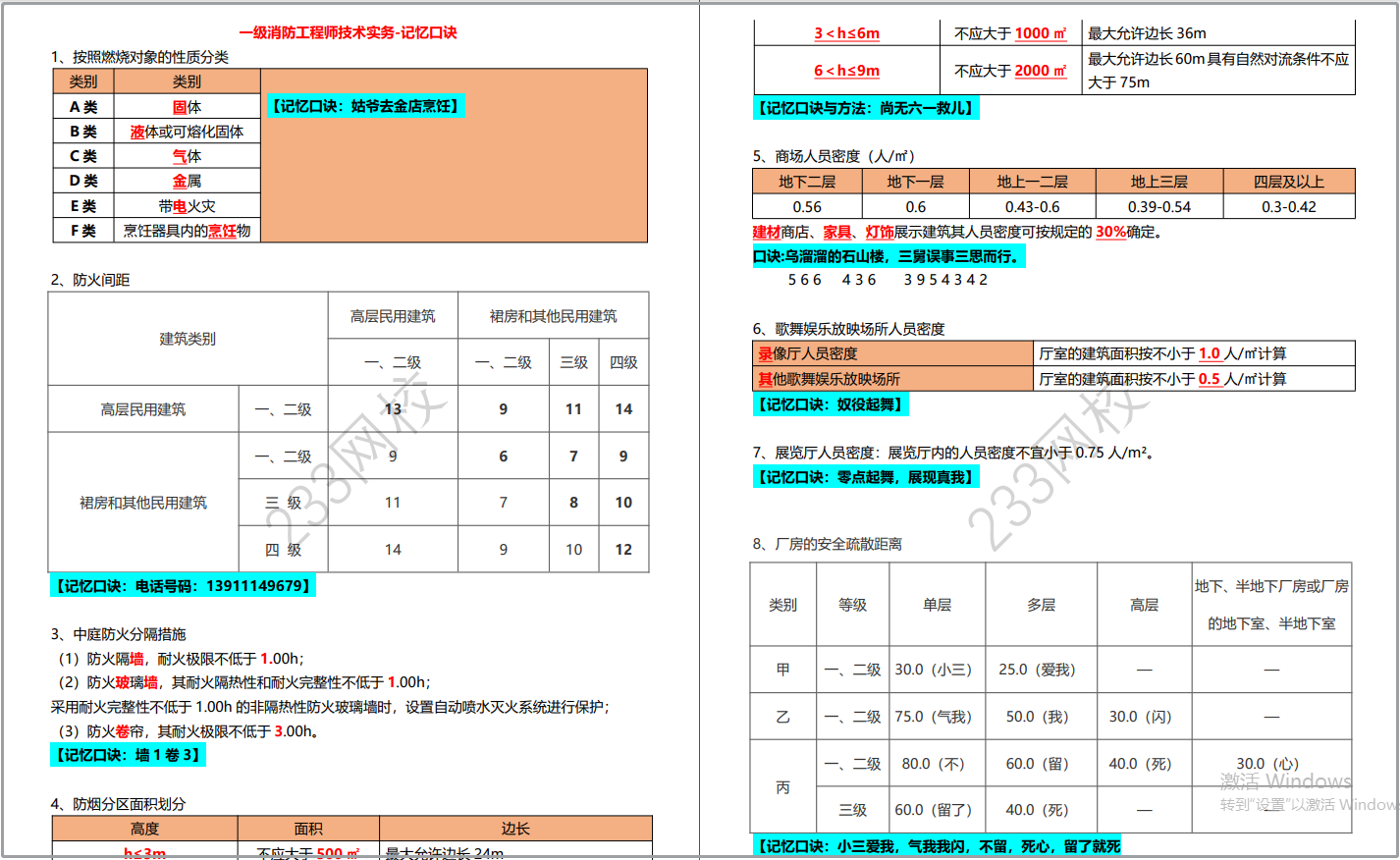The image size is (1400, 860).
Task: Click the 录像厅人员密度 cell
Action: 893,353
